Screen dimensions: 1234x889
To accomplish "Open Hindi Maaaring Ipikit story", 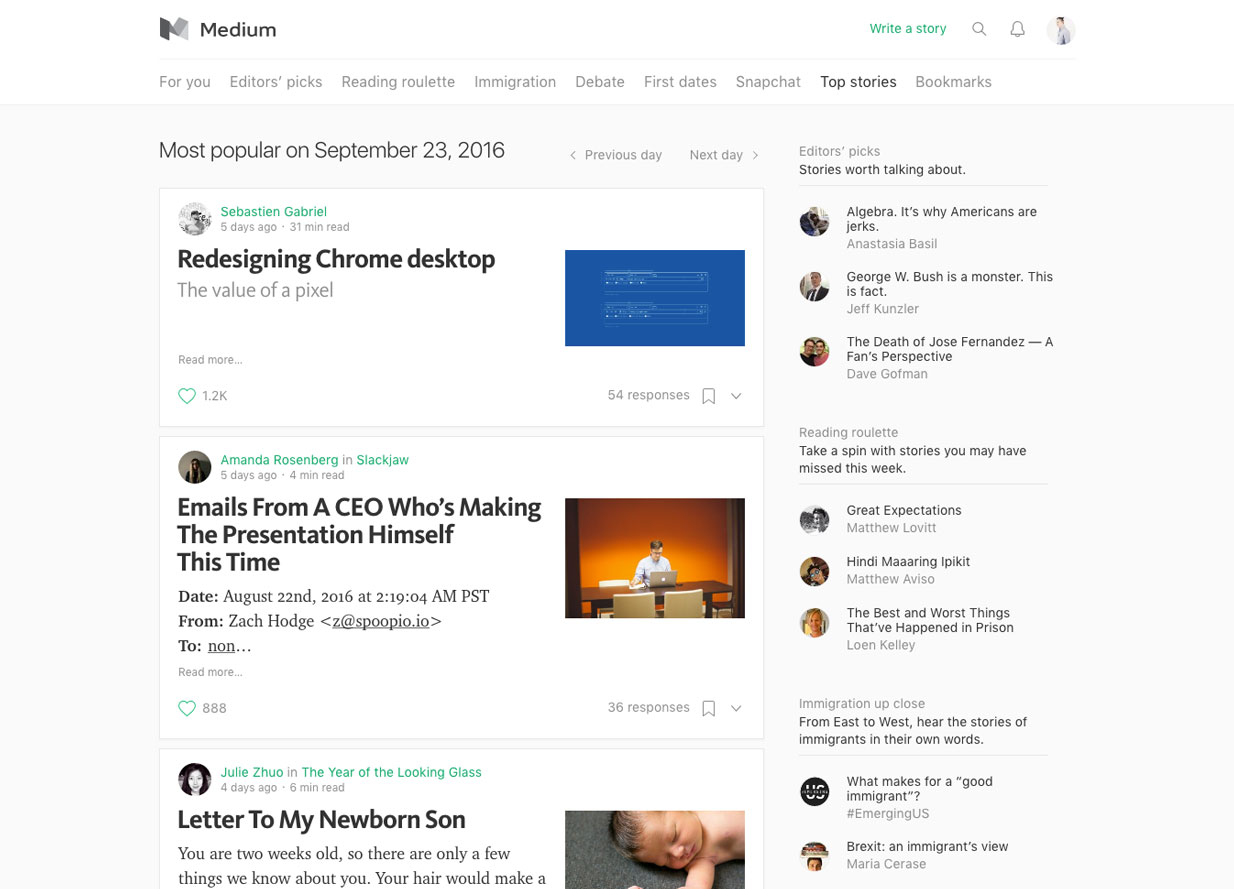I will click(908, 562).
